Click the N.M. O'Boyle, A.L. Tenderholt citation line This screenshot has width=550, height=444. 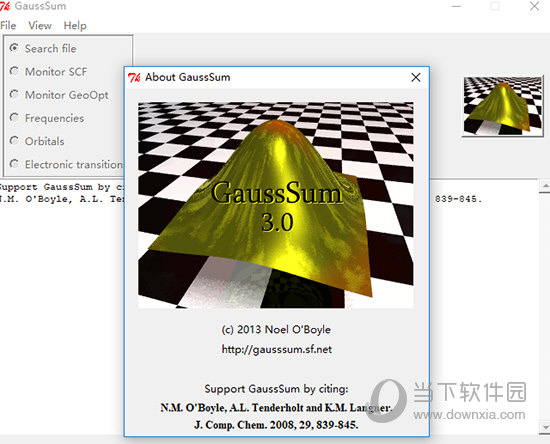pyautogui.click(x=276, y=408)
